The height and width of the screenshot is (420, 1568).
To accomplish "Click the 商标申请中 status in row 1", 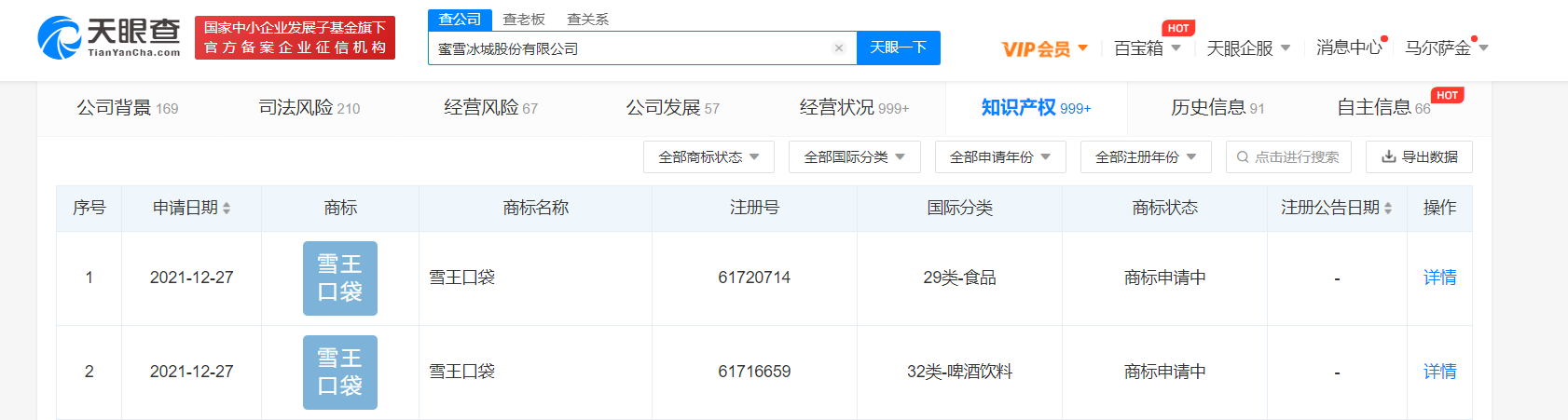I will pos(1164,278).
